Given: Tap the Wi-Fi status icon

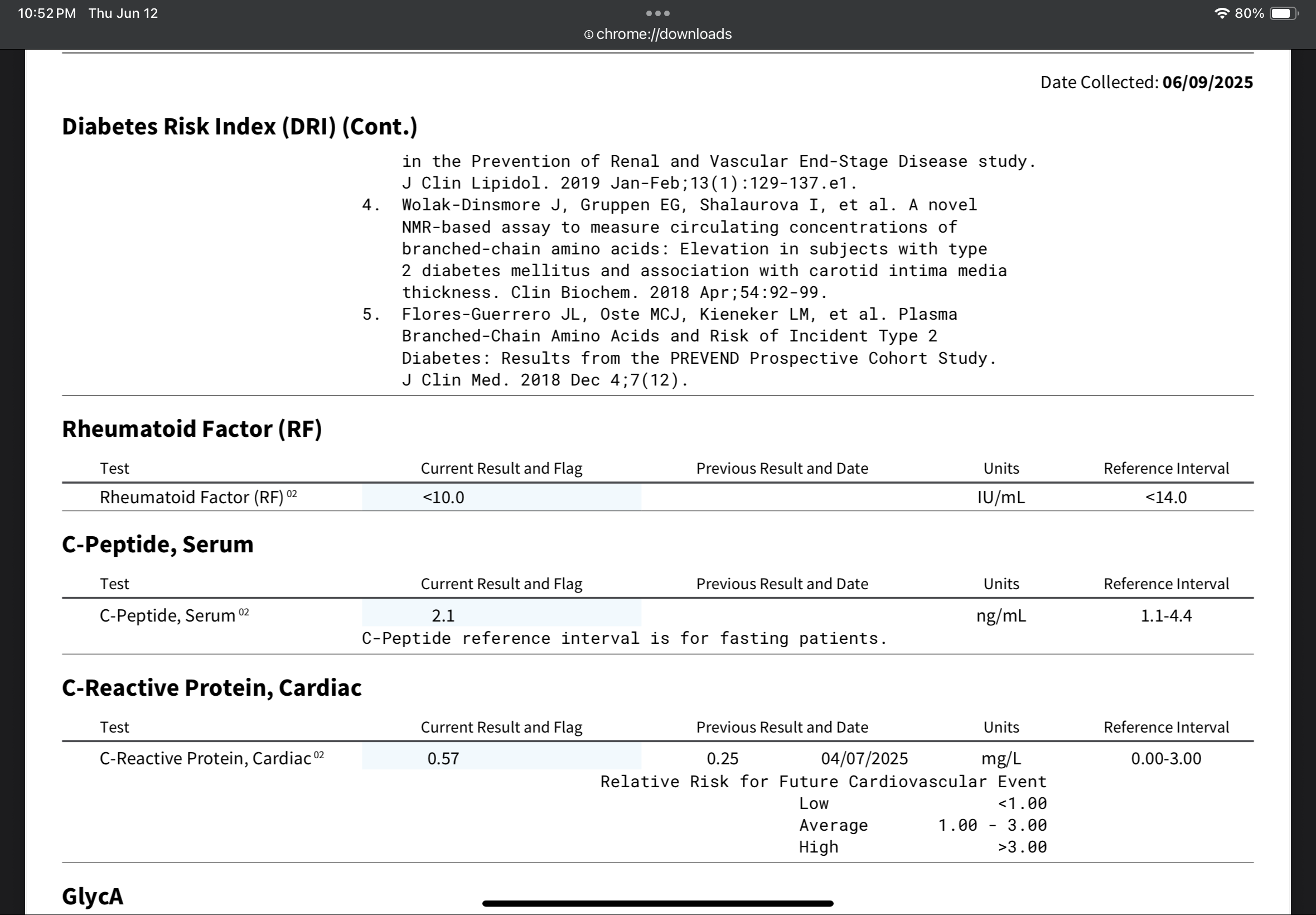Looking at the screenshot, I should click(x=1221, y=13).
